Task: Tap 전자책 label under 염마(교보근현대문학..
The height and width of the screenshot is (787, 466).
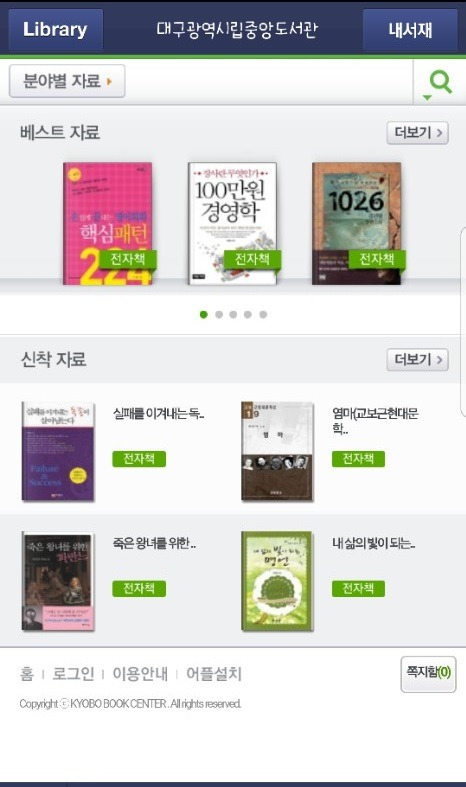Action: (358, 459)
